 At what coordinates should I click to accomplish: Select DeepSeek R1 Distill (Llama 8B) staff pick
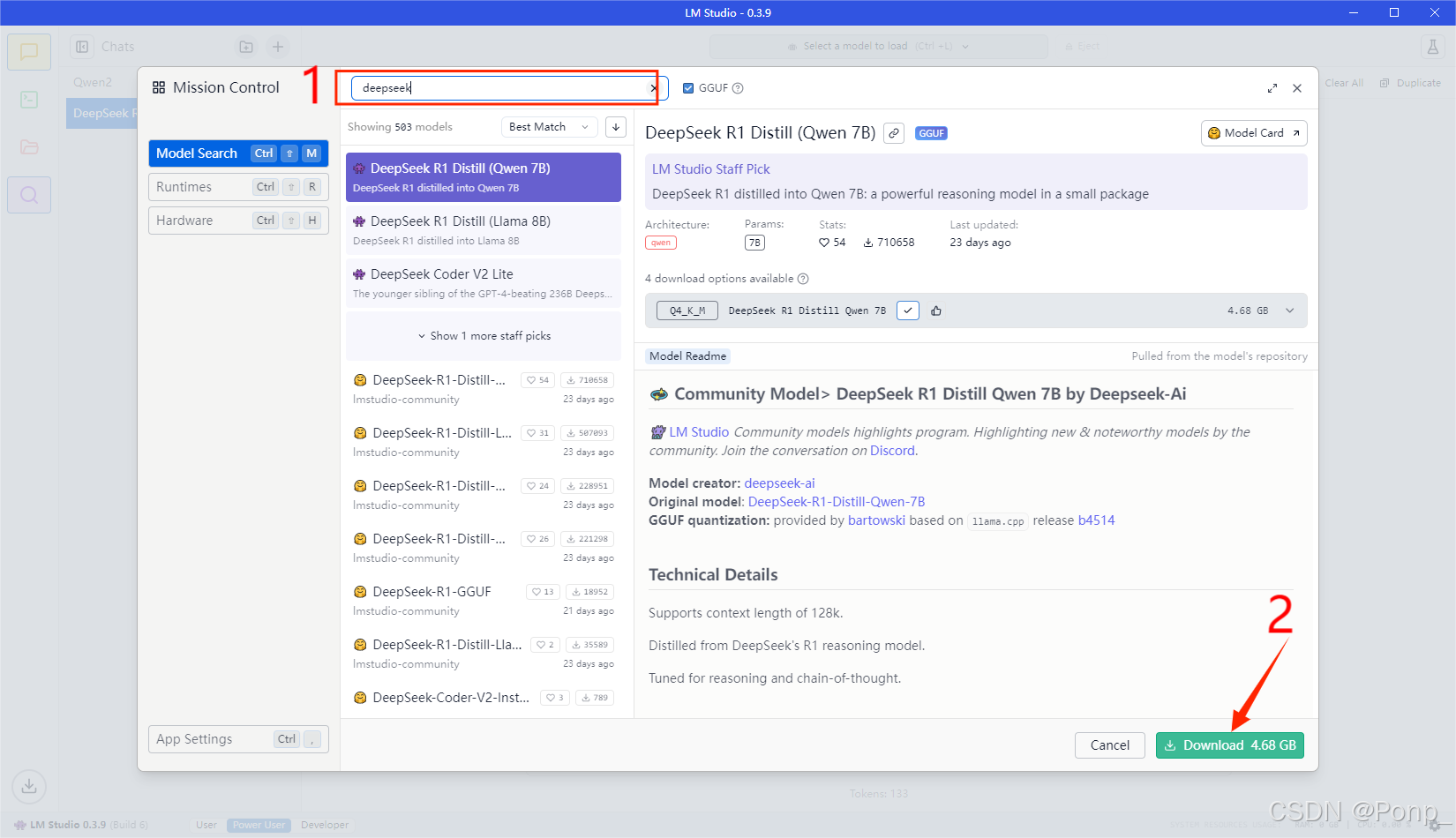tap(484, 230)
